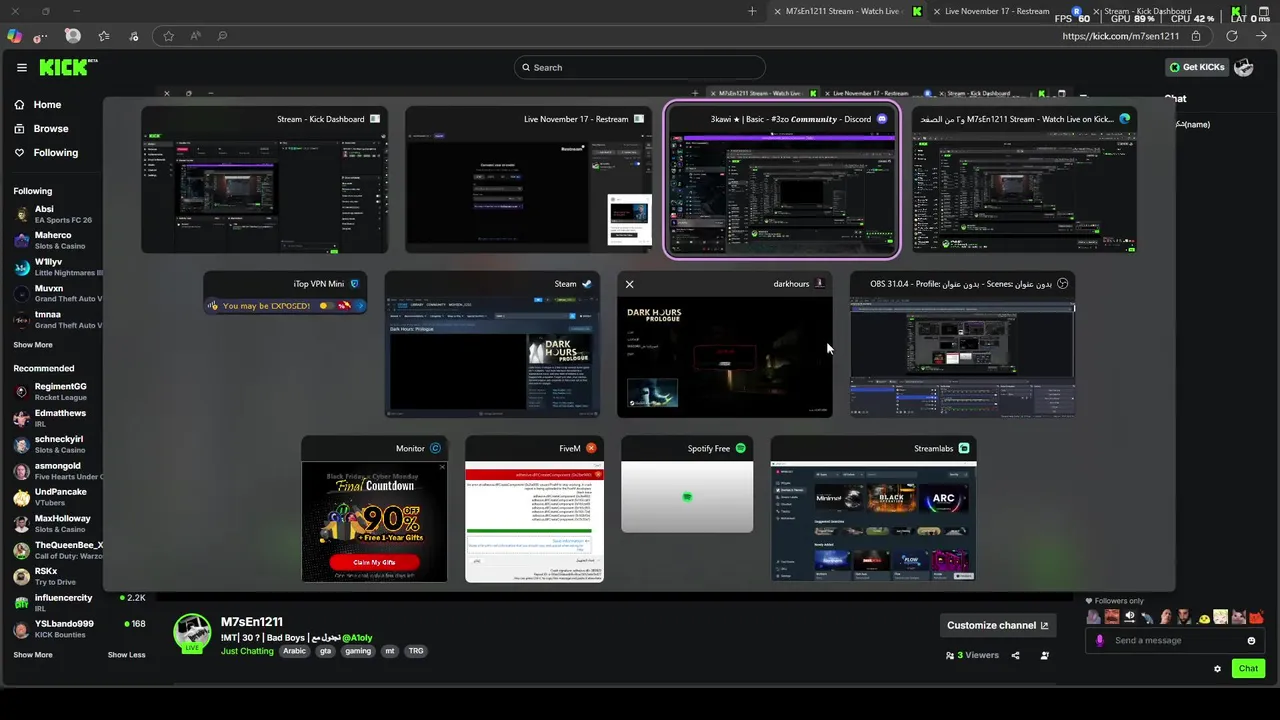1280x720 pixels.
Task: Open Muvxn channel in Following list
Action: (58, 293)
